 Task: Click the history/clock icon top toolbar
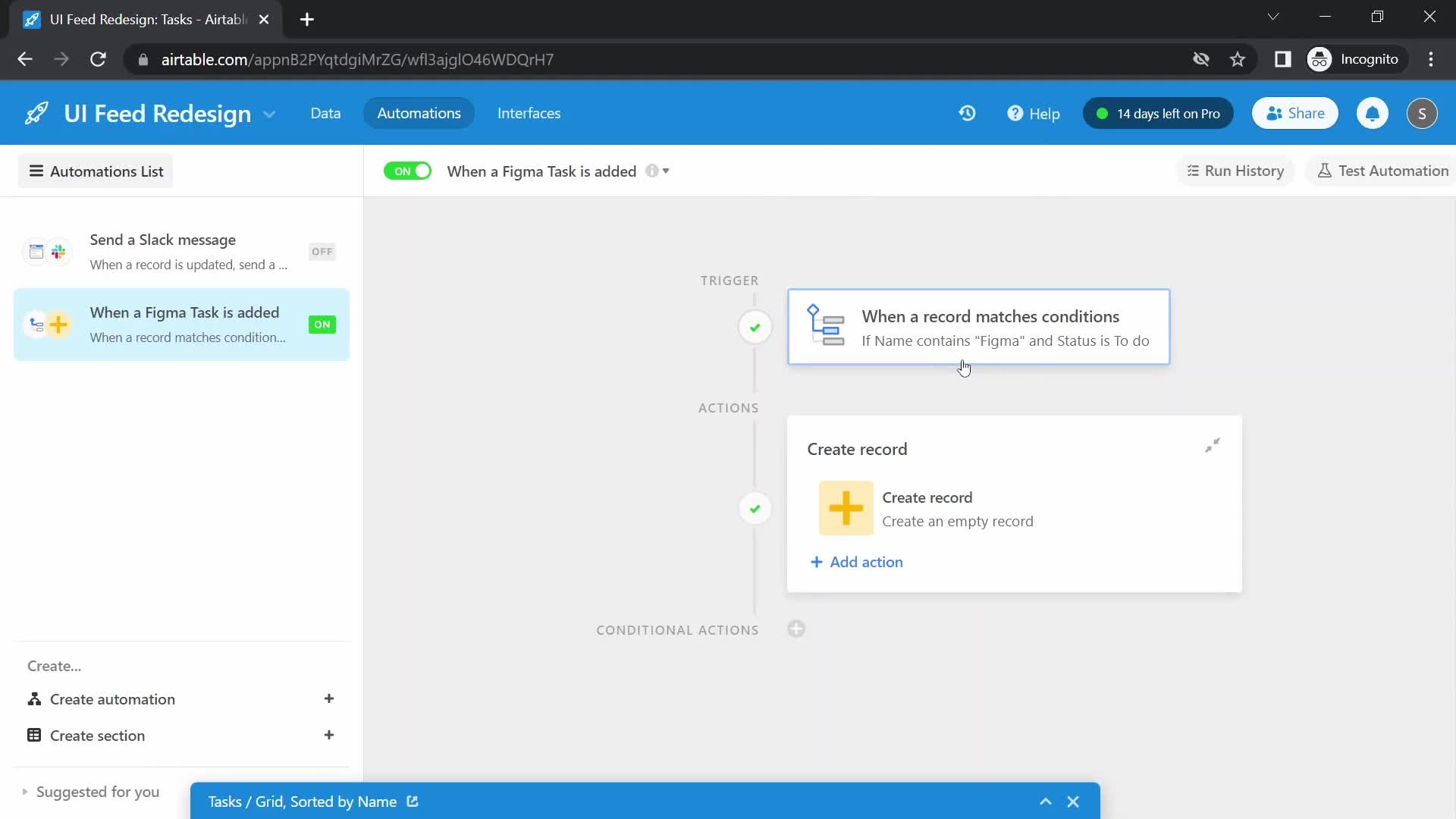[966, 112]
